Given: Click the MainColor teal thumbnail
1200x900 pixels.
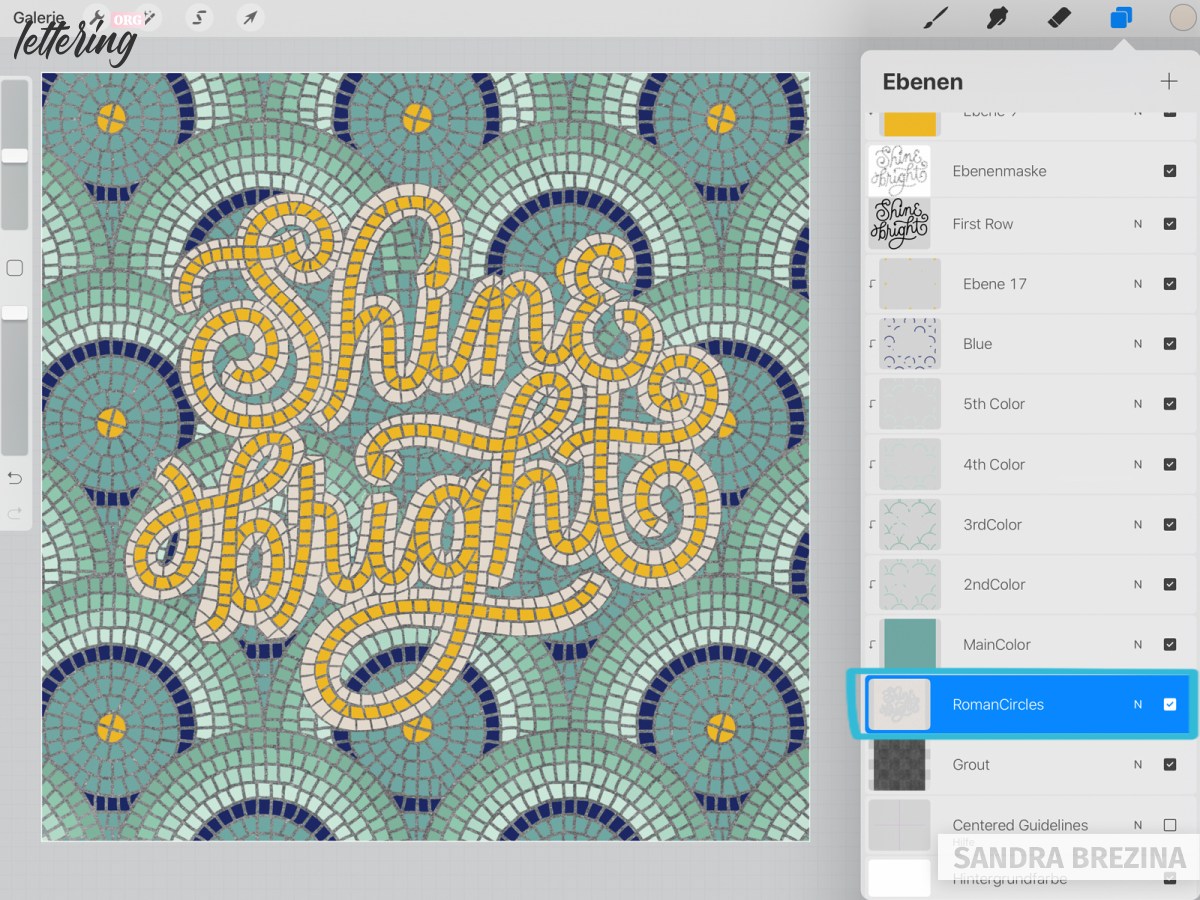Looking at the screenshot, I should pyautogui.click(x=910, y=644).
